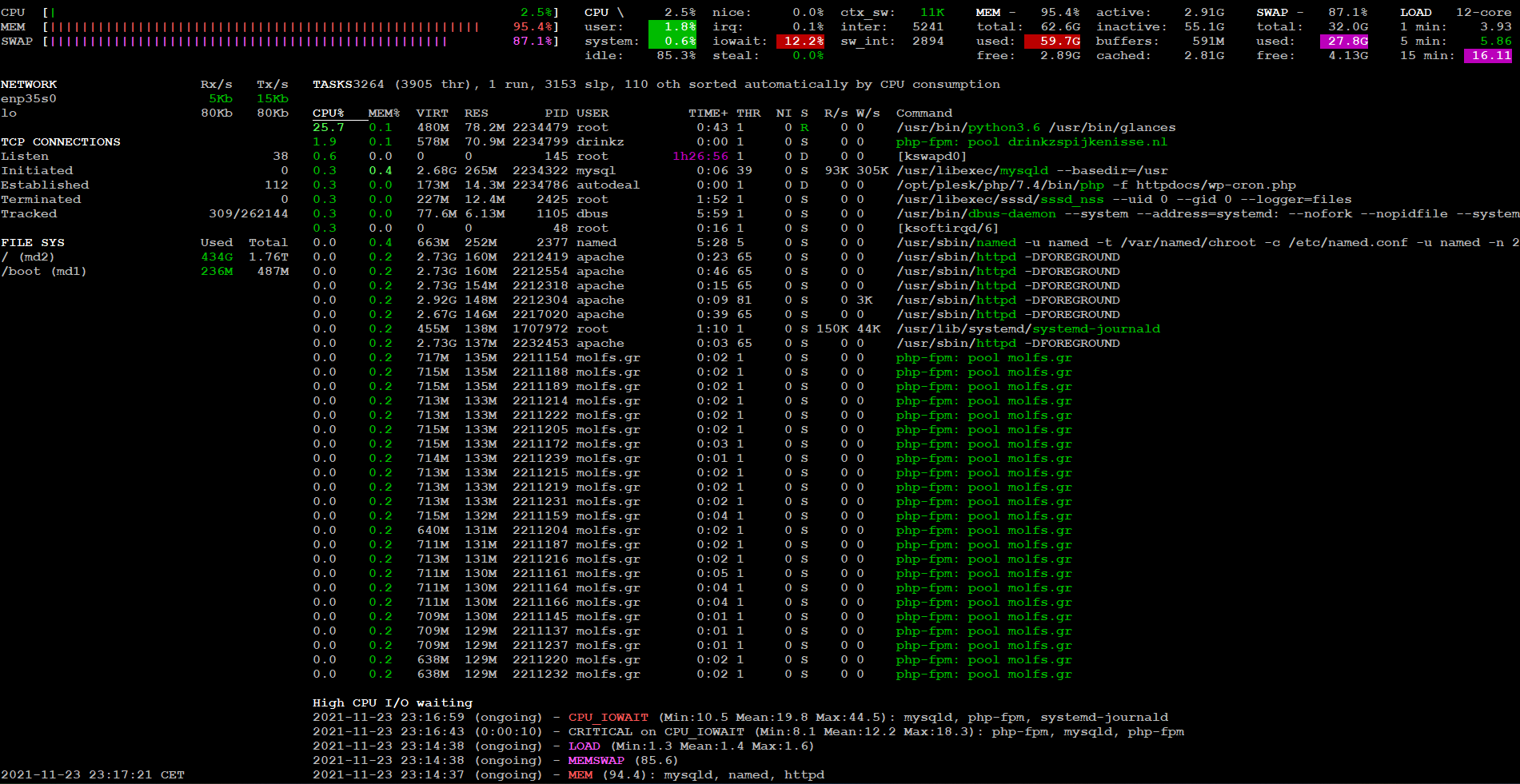Select the /usr/bin/glances python3.6 process row
Viewport: 1520px width, 784px height.
coord(744,128)
